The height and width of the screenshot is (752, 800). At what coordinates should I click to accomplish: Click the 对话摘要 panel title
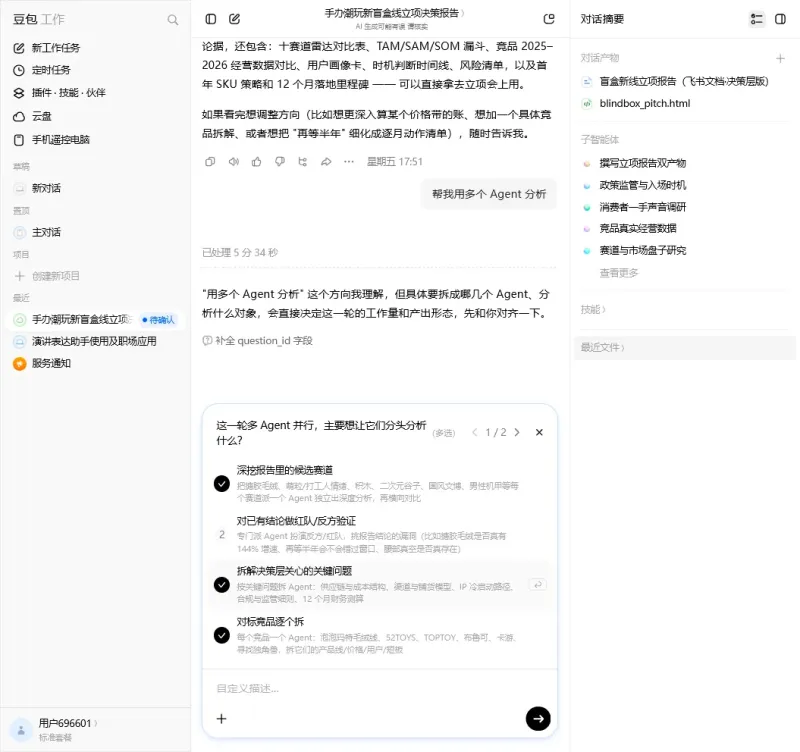602,19
